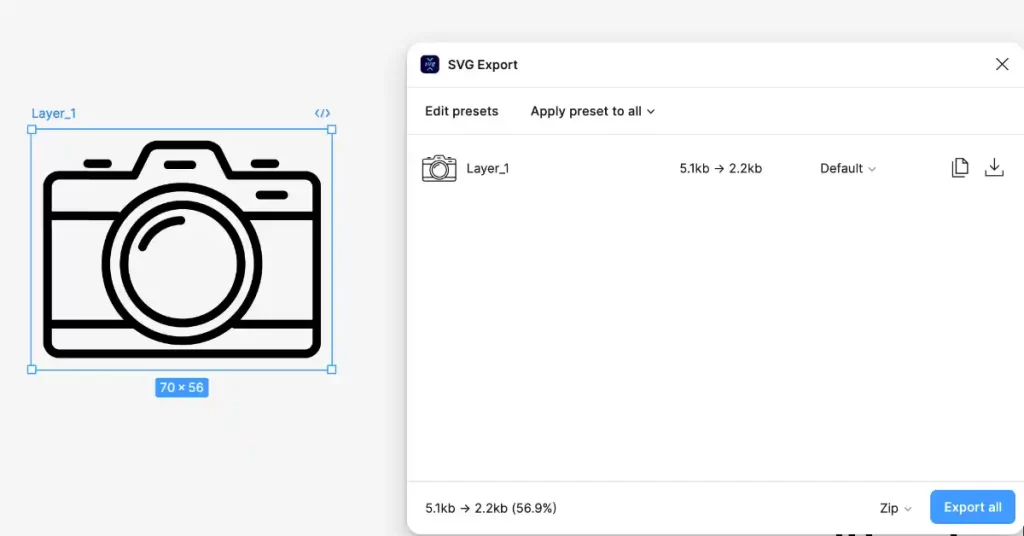
Task: Select the camera graphic on the canvas
Action: [x=182, y=250]
